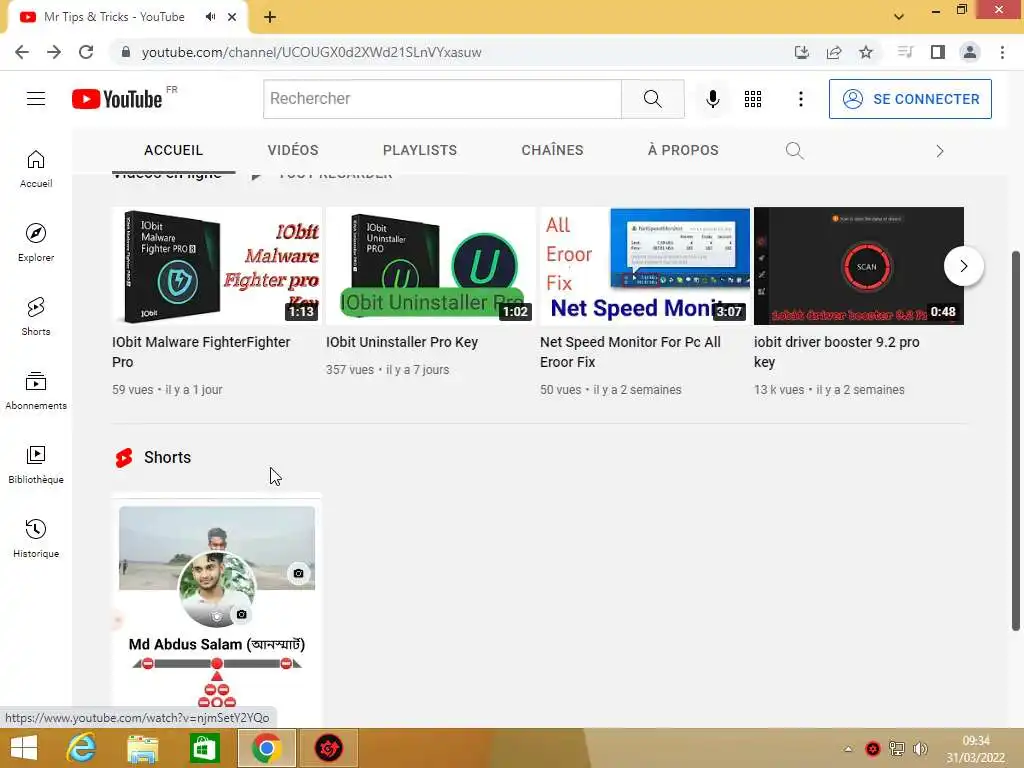Open Abonnements in sidebar

(x=36, y=391)
